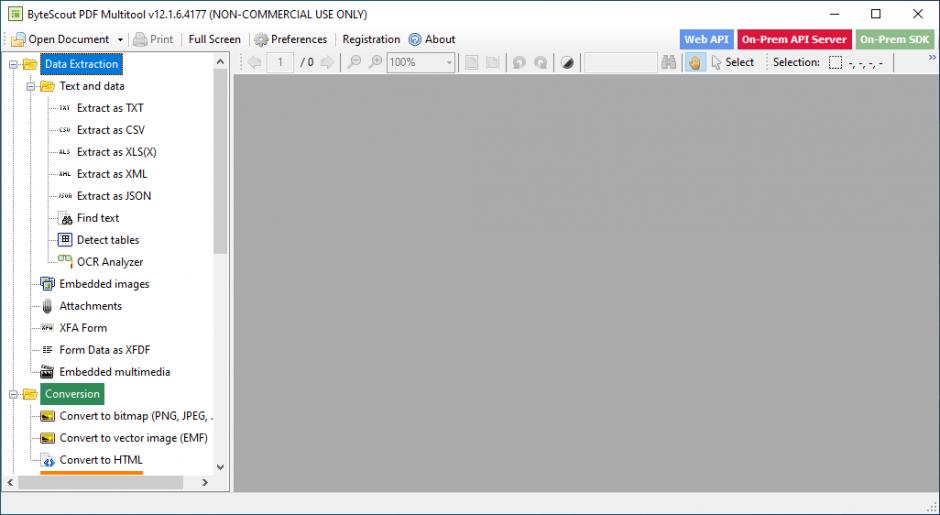Click the About menu item

tap(432, 40)
